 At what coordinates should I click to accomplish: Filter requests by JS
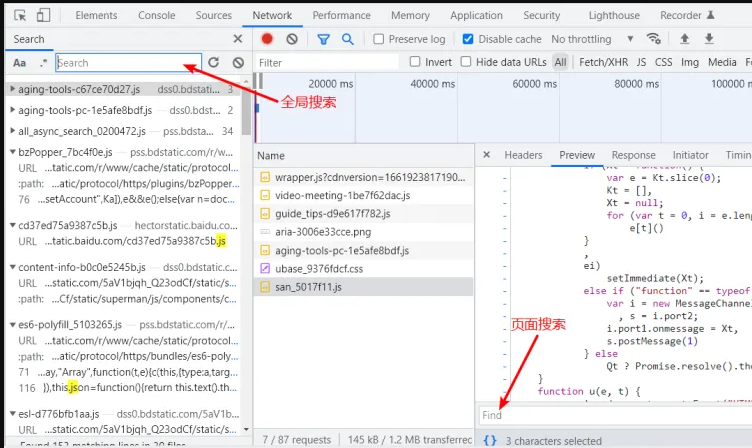click(x=641, y=62)
